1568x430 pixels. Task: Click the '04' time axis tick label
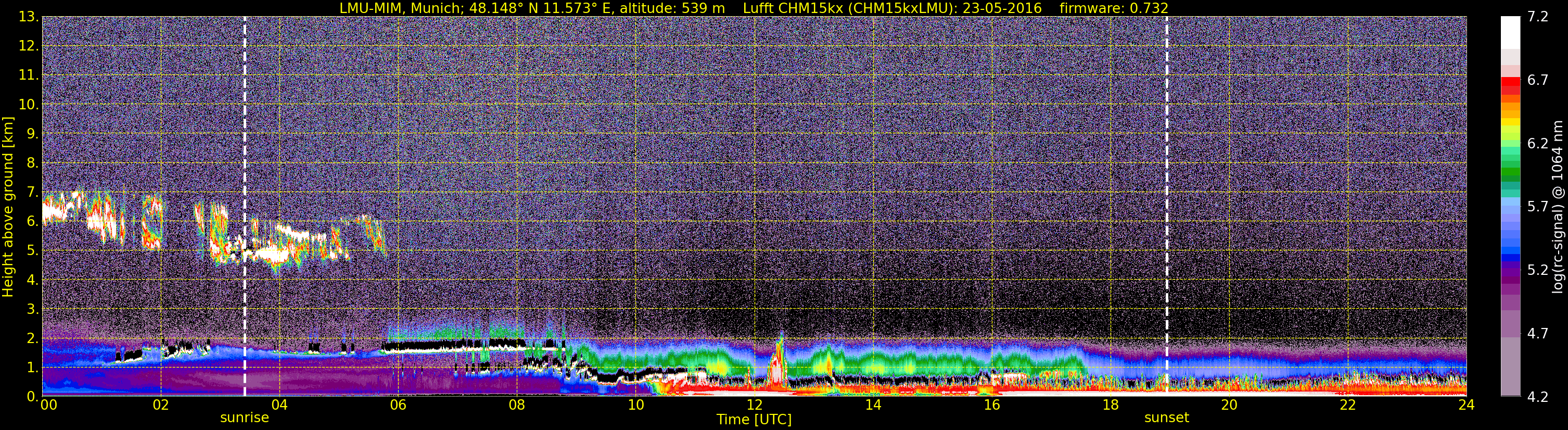pos(279,405)
